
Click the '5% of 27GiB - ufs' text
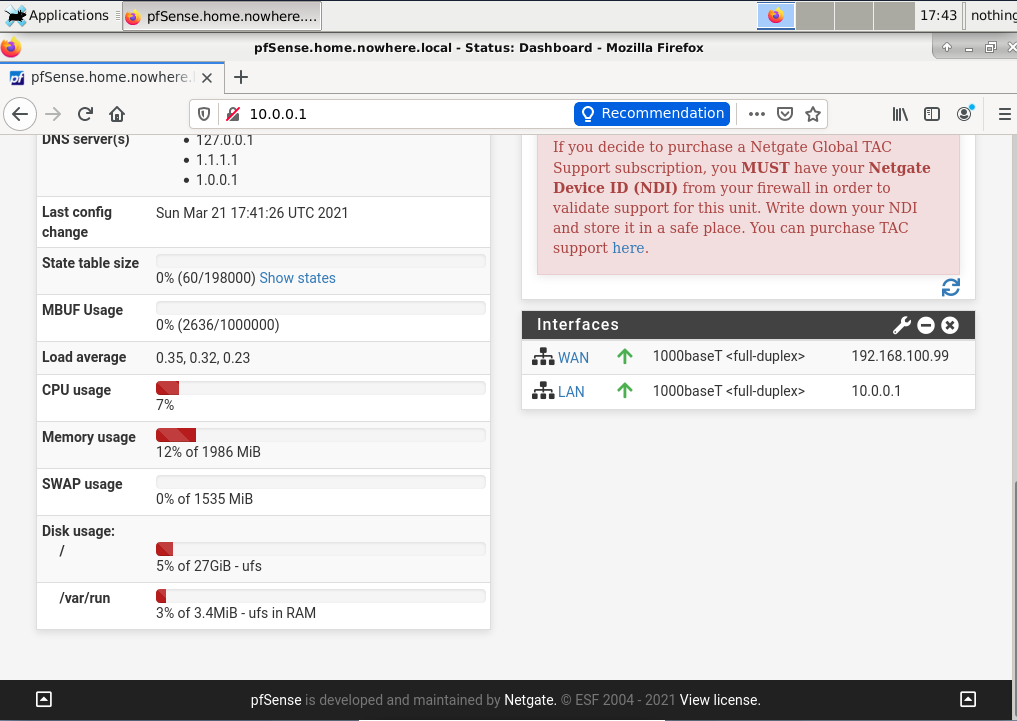(x=209, y=566)
